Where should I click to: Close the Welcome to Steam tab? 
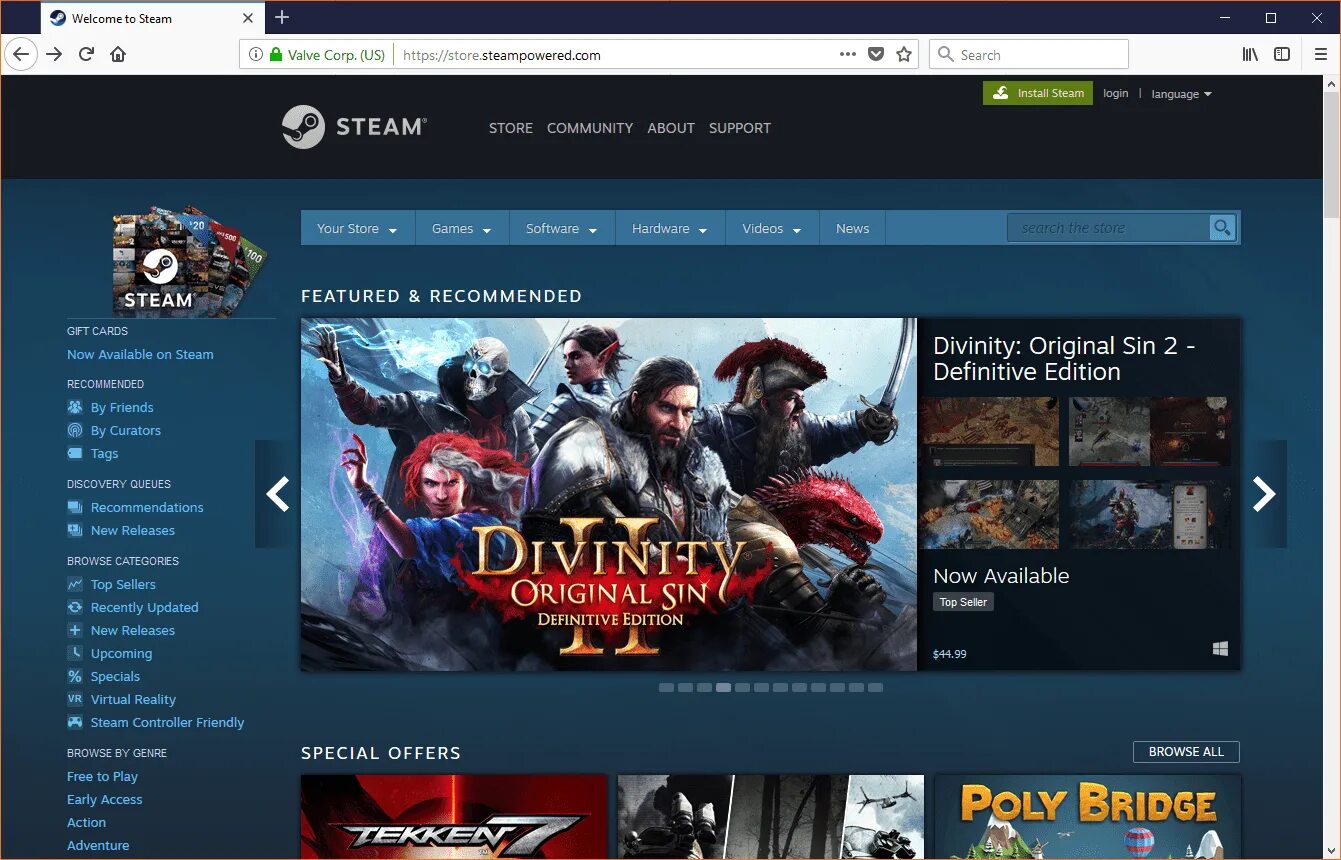coord(248,18)
